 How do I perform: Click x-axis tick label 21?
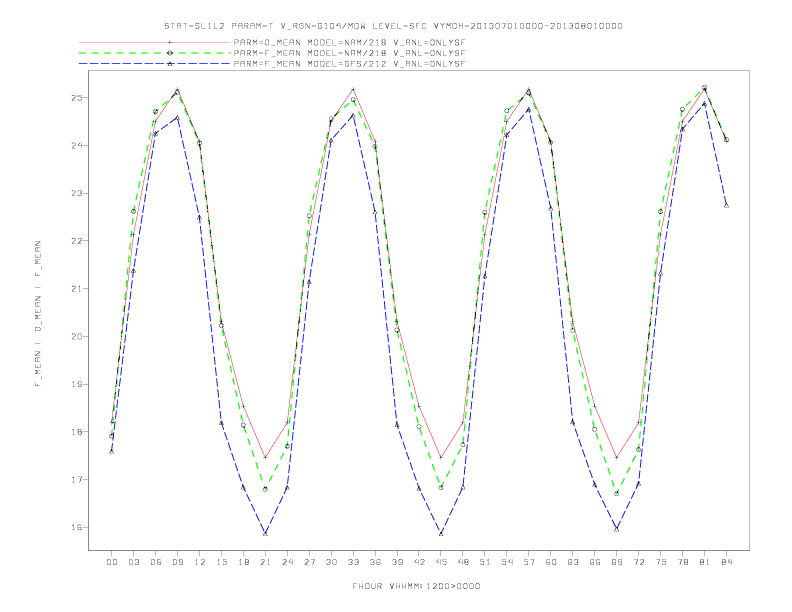pyautogui.click(x=265, y=562)
